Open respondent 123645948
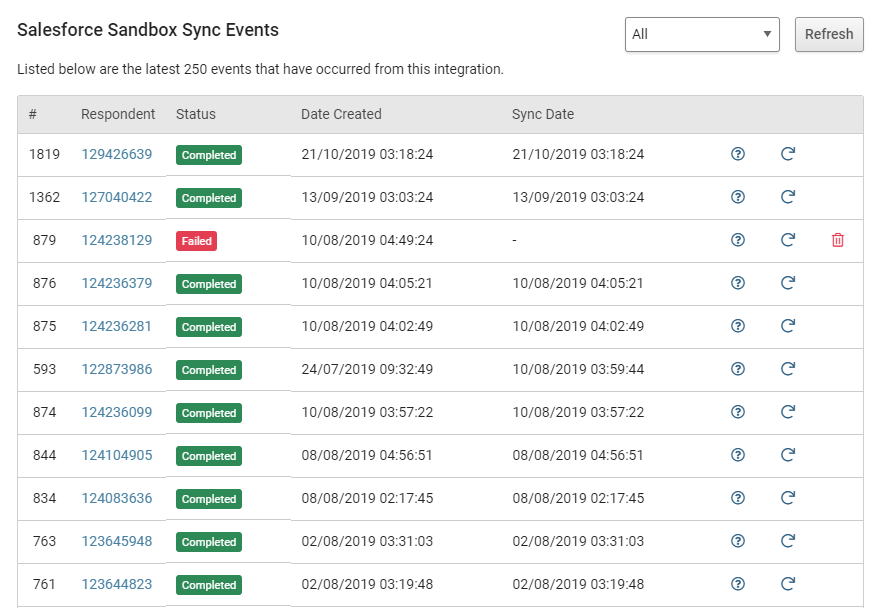The width and height of the screenshot is (885, 608). (x=117, y=541)
